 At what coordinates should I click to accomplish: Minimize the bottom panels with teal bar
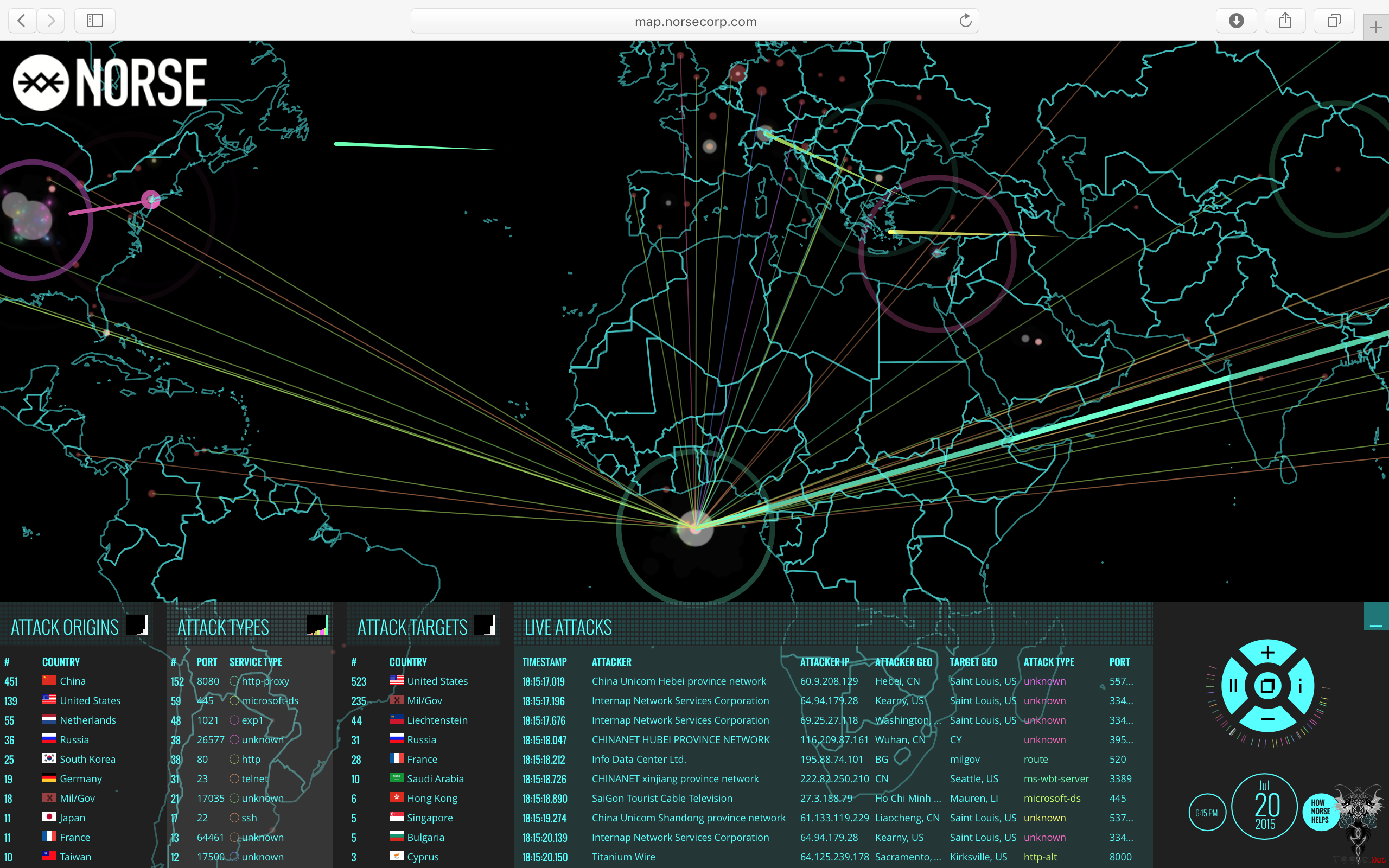(1376, 617)
